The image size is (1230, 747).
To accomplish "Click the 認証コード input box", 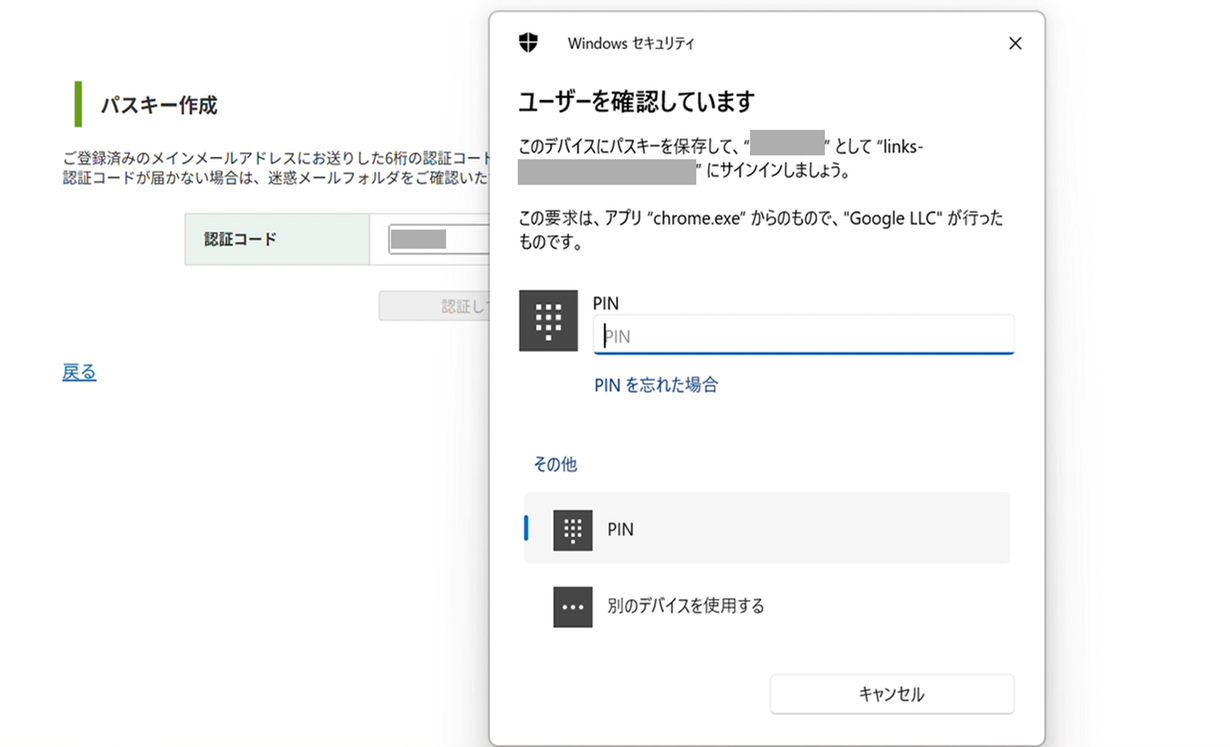I will (x=439, y=239).
